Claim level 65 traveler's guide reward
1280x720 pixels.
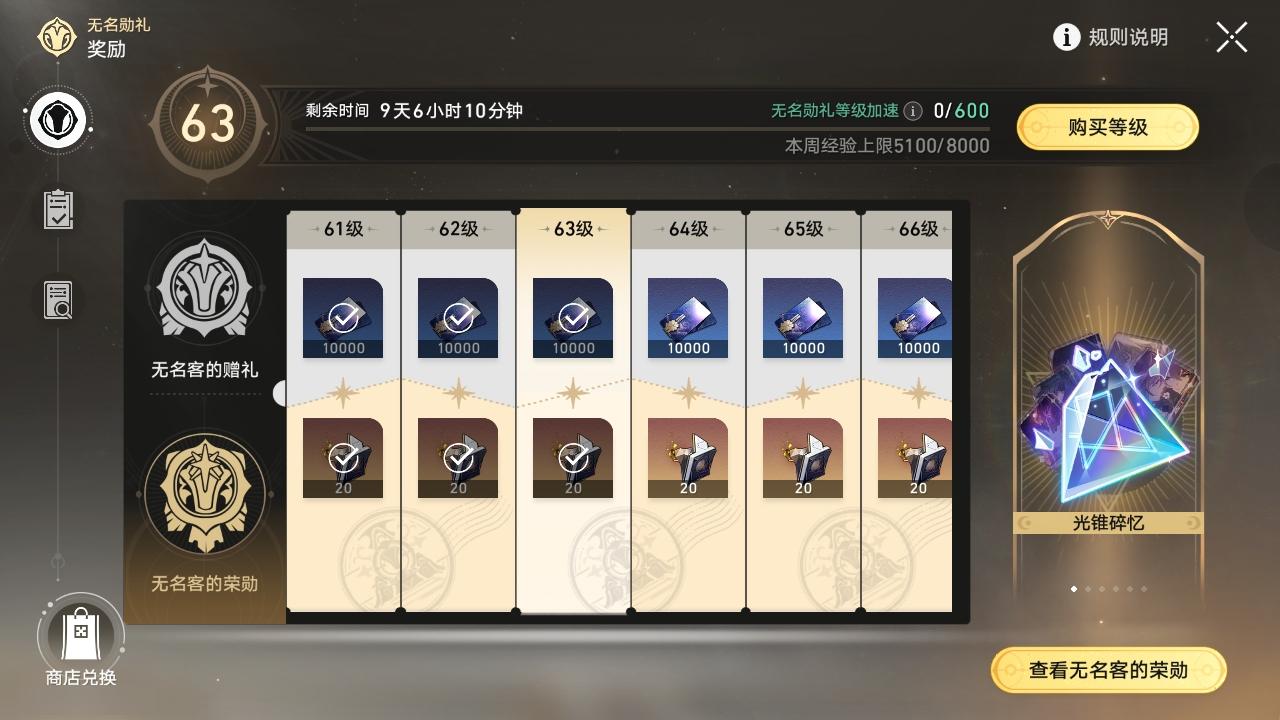[x=803, y=458]
